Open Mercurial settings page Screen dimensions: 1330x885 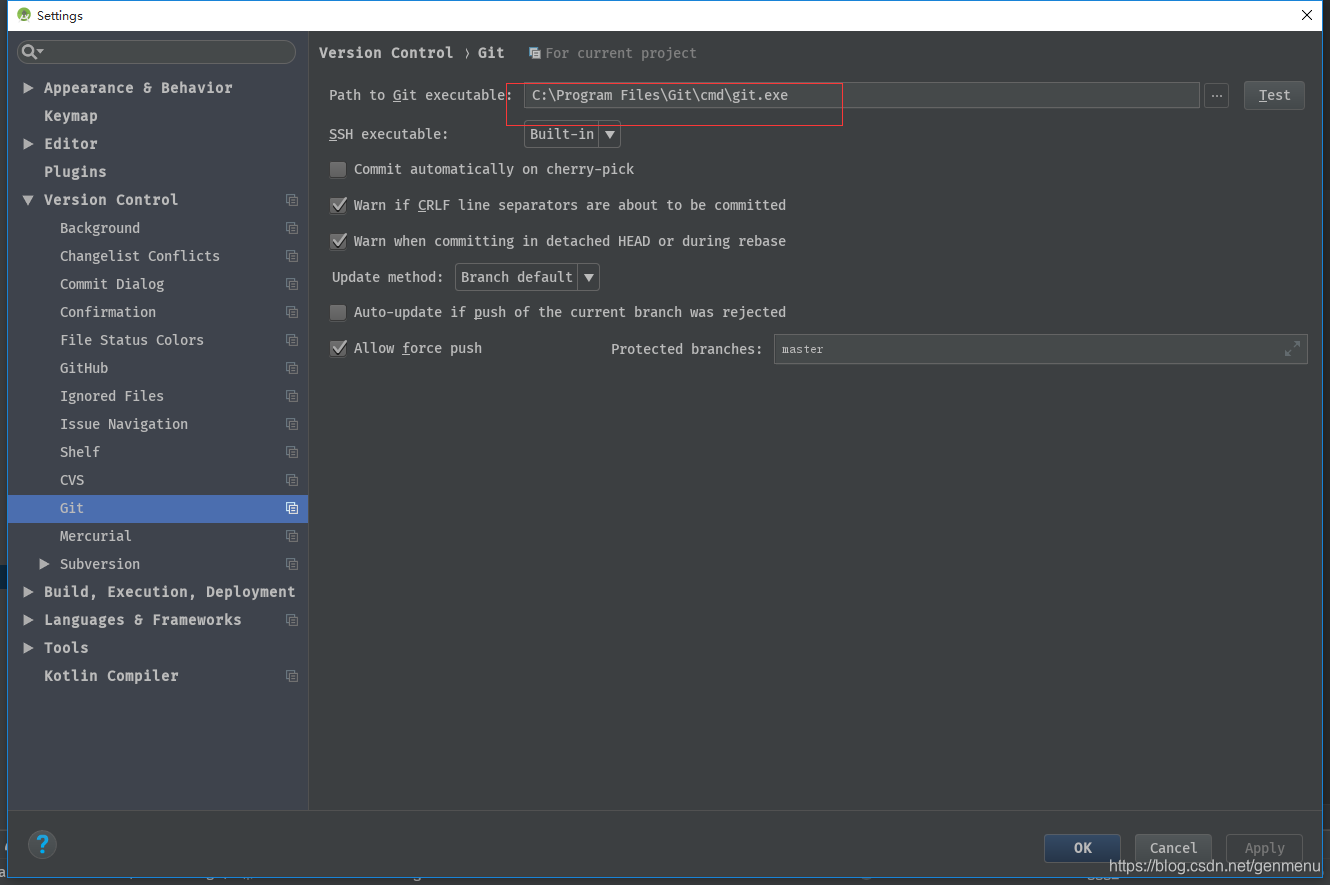click(96, 536)
